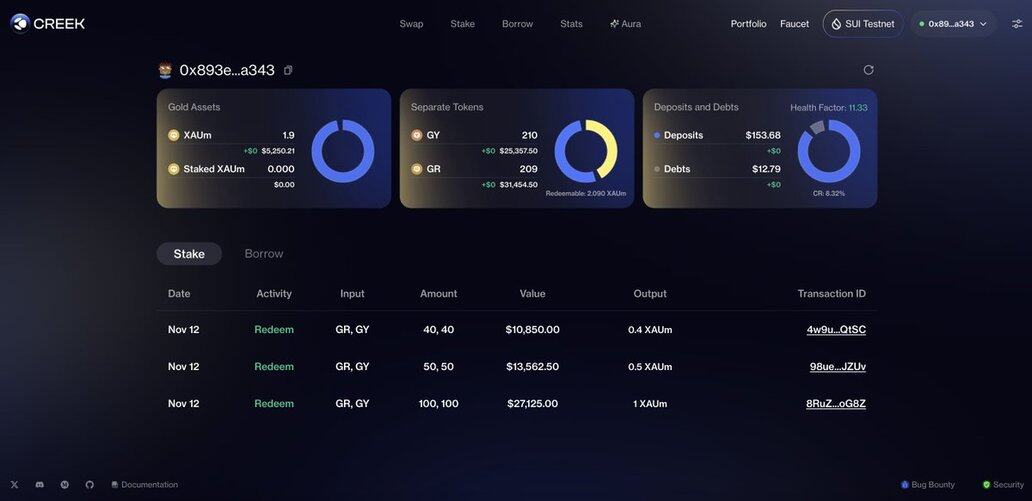Click the refresh portfolio icon
The image size is (1032, 501).
pos(868,70)
